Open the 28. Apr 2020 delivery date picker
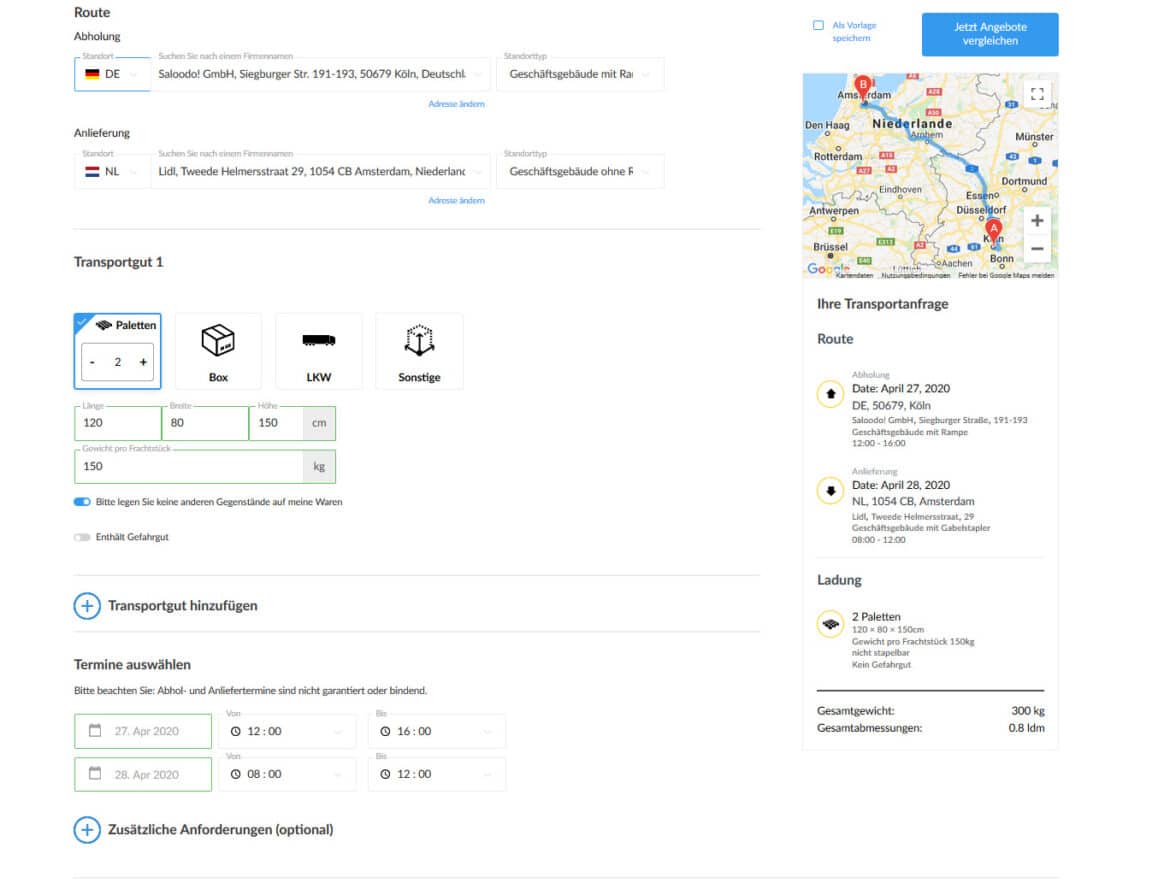 [143, 774]
